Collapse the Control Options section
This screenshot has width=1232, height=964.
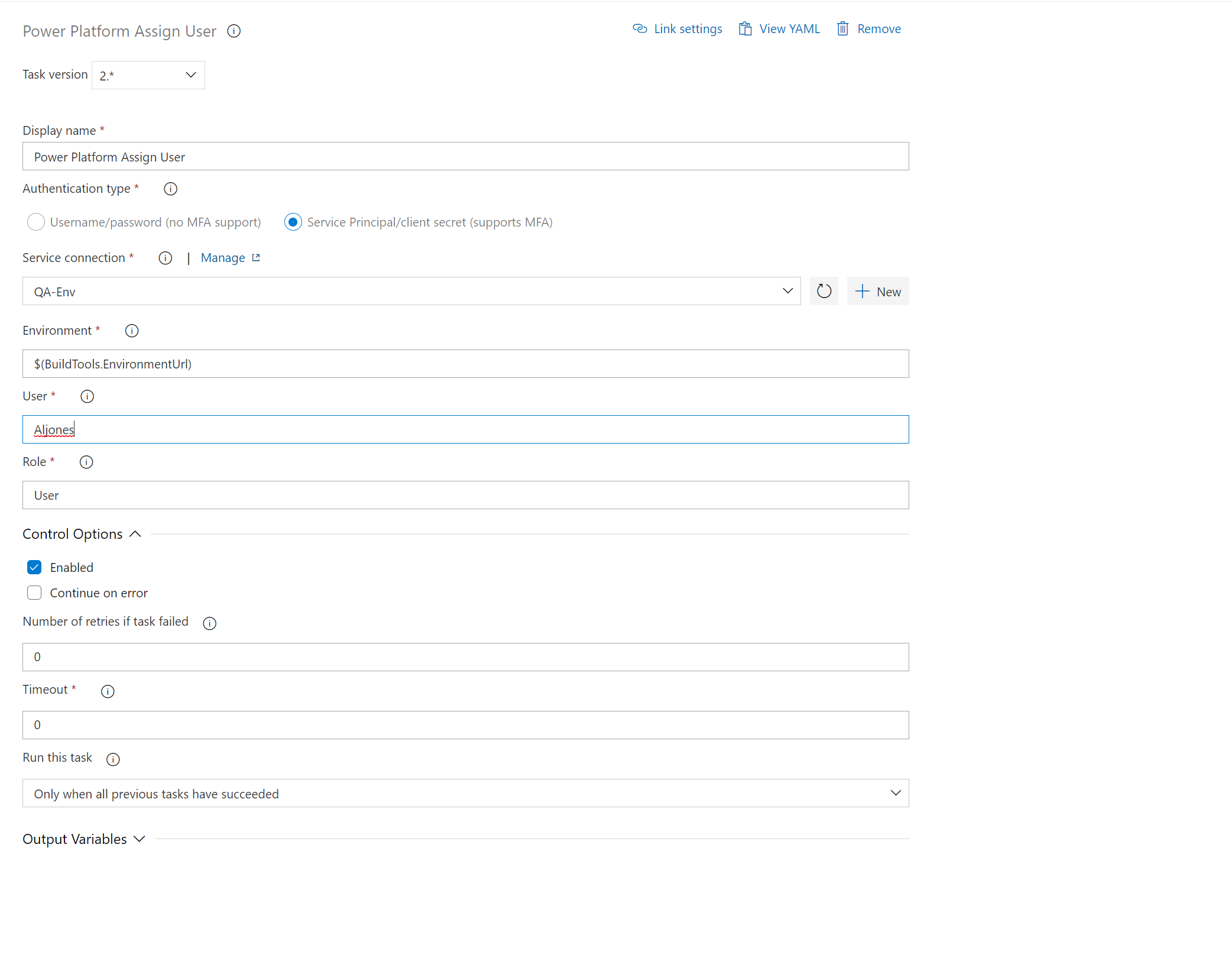135,533
